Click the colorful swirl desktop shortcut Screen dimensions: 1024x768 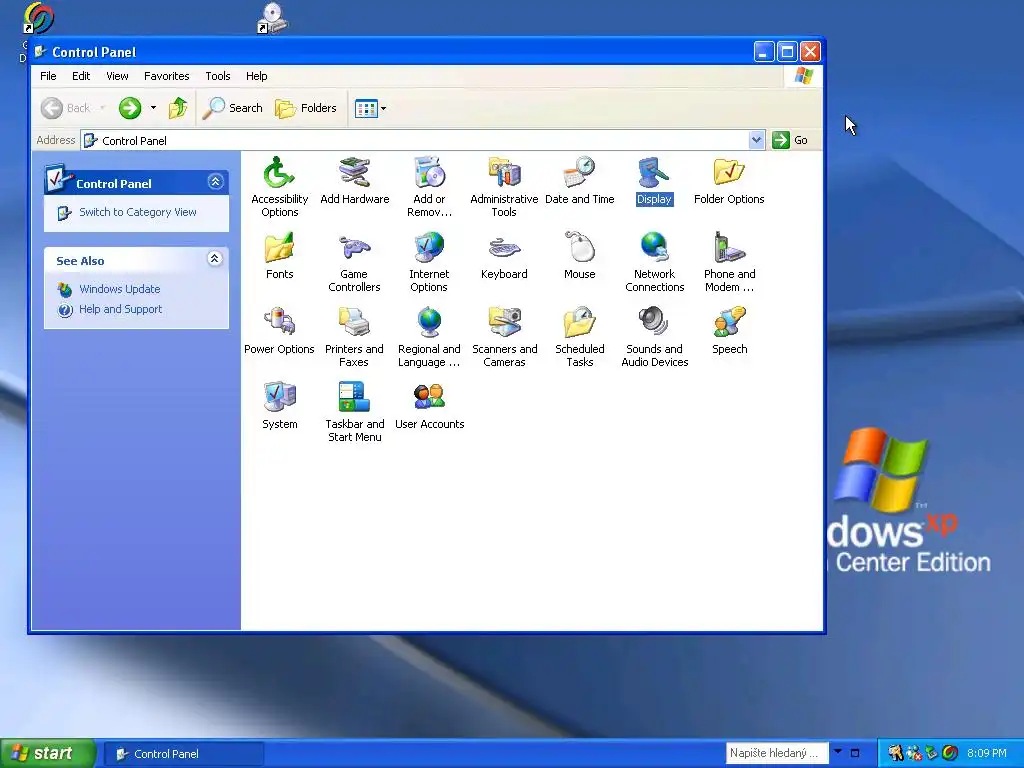39,18
